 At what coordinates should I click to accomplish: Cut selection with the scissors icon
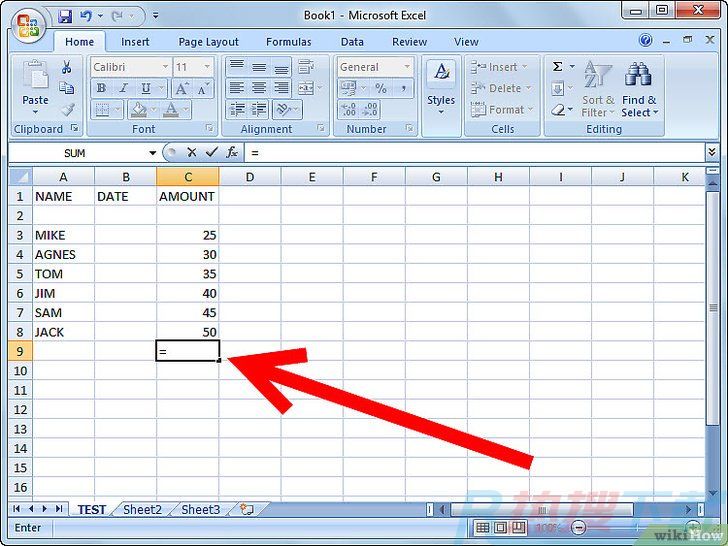(x=66, y=67)
